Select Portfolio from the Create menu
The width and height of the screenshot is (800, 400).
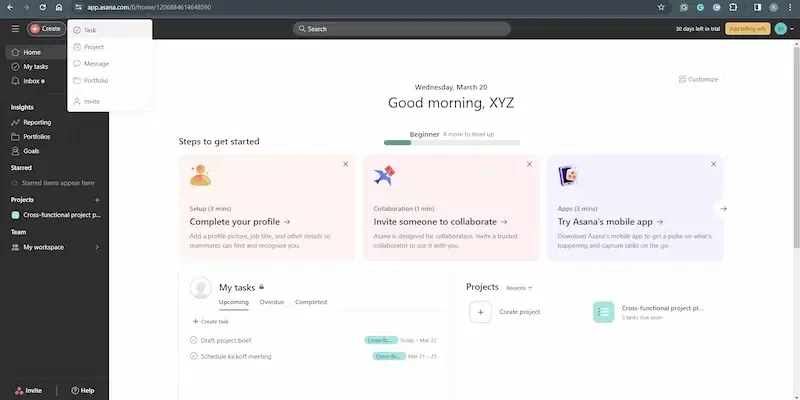pos(110,81)
